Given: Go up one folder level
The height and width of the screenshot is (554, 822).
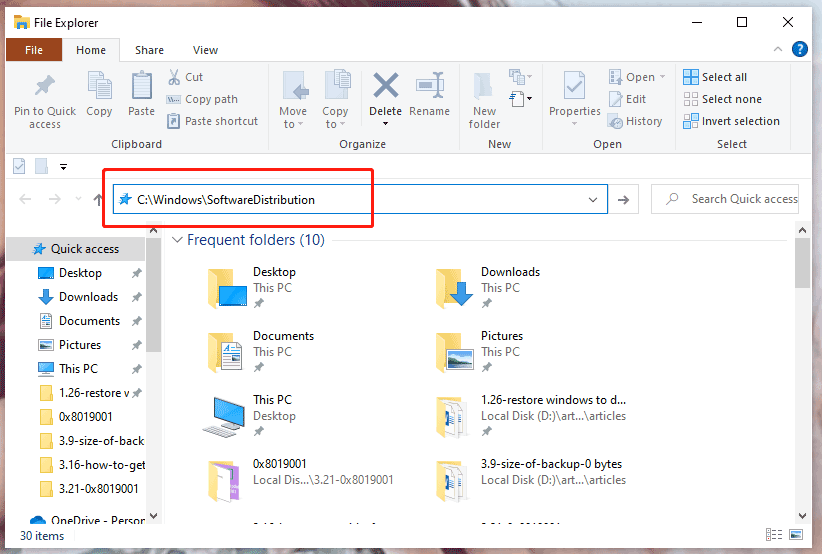Looking at the screenshot, I should click(98, 199).
